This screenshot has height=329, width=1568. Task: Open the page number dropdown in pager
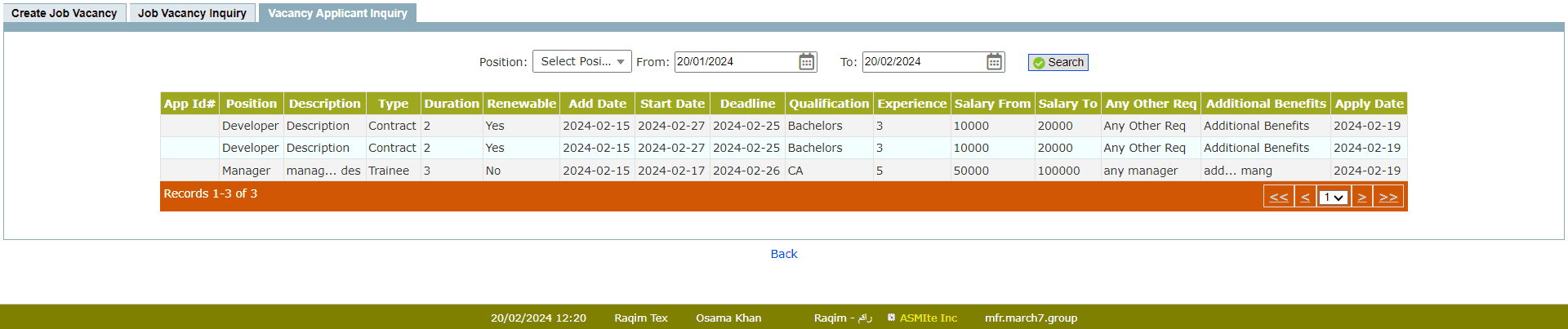pyautogui.click(x=1333, y=197)
